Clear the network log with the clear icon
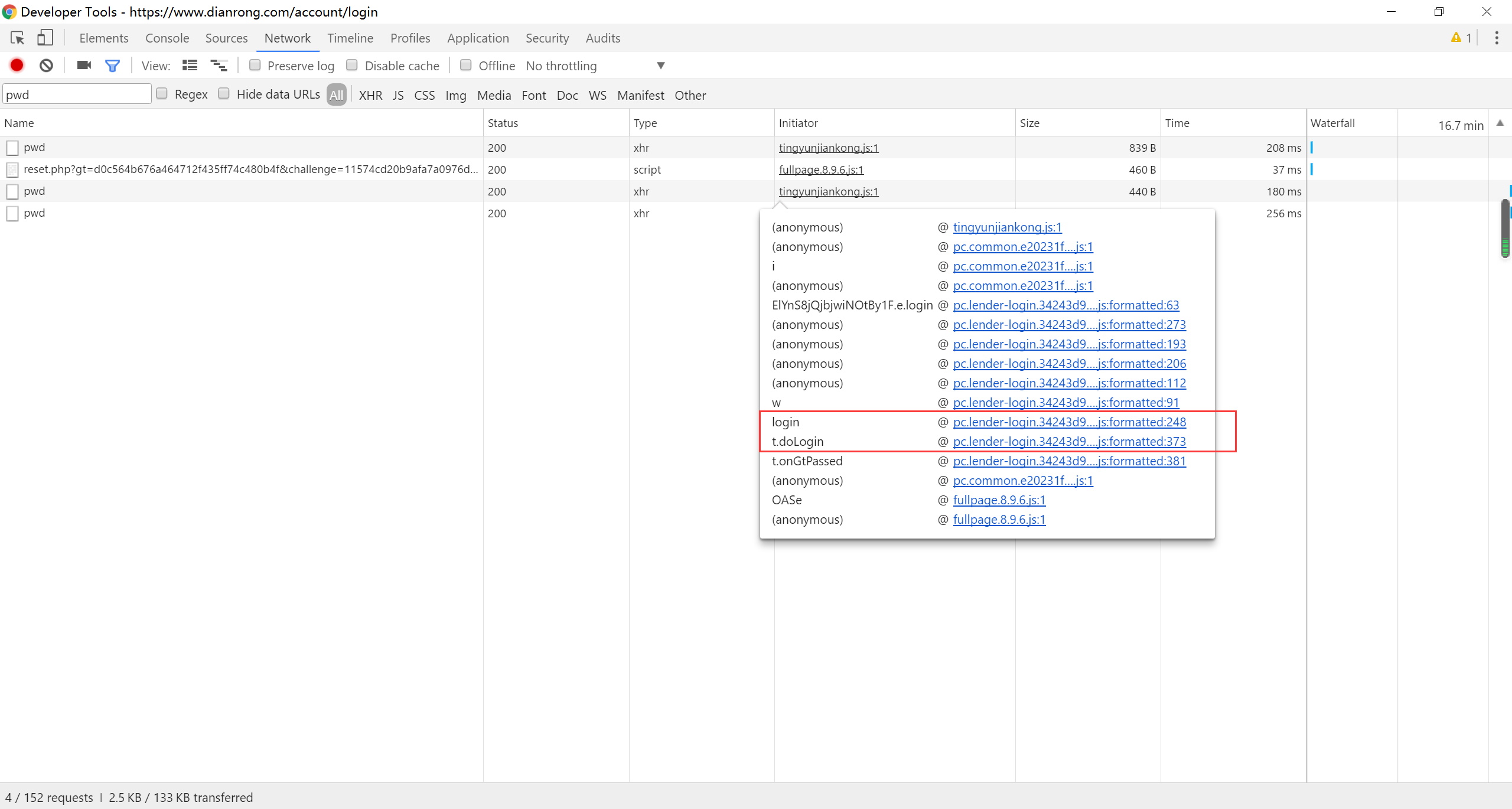Viewport: 1512px width, 809px height. (x=46, y=65)
